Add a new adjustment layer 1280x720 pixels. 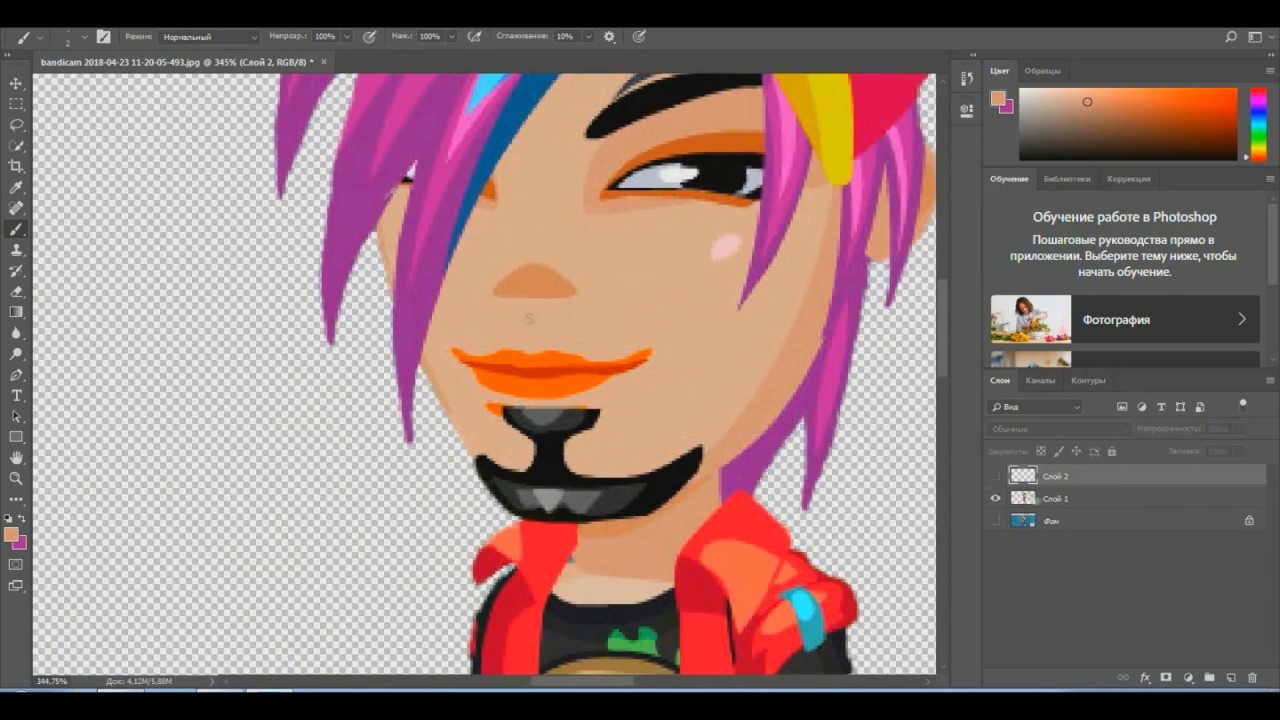point(1188,678)
